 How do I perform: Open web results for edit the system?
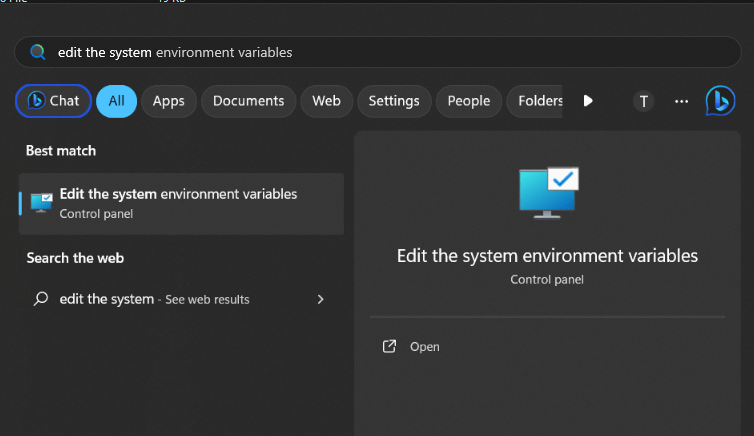(x=181, y=299)
